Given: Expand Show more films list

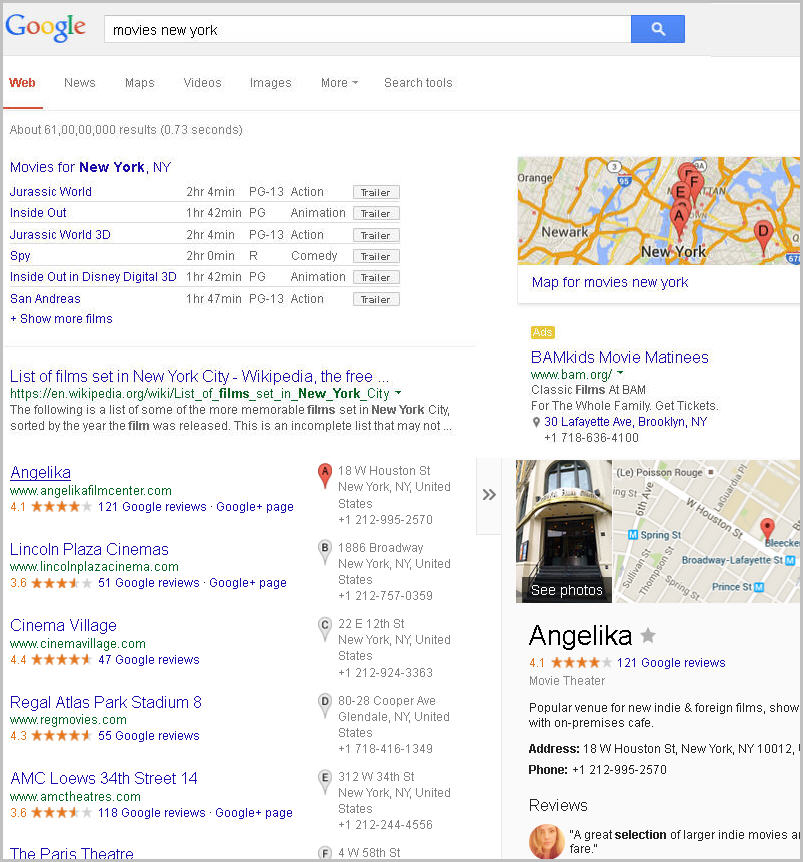Looking at the screenshot, I should click(x=61, y=319).
